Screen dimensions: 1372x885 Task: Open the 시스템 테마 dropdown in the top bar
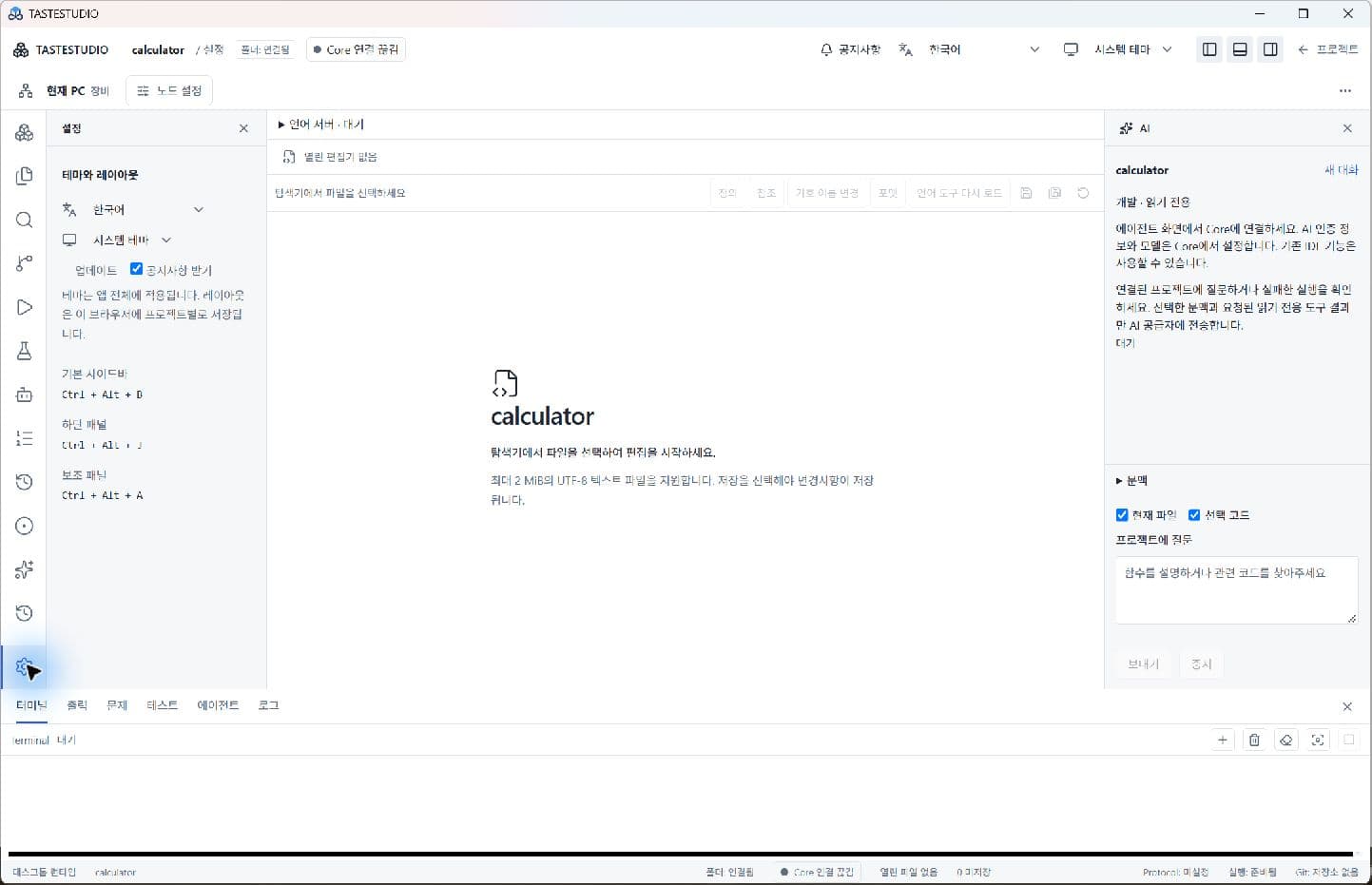pyautogui.click(x=1133, y=49)
